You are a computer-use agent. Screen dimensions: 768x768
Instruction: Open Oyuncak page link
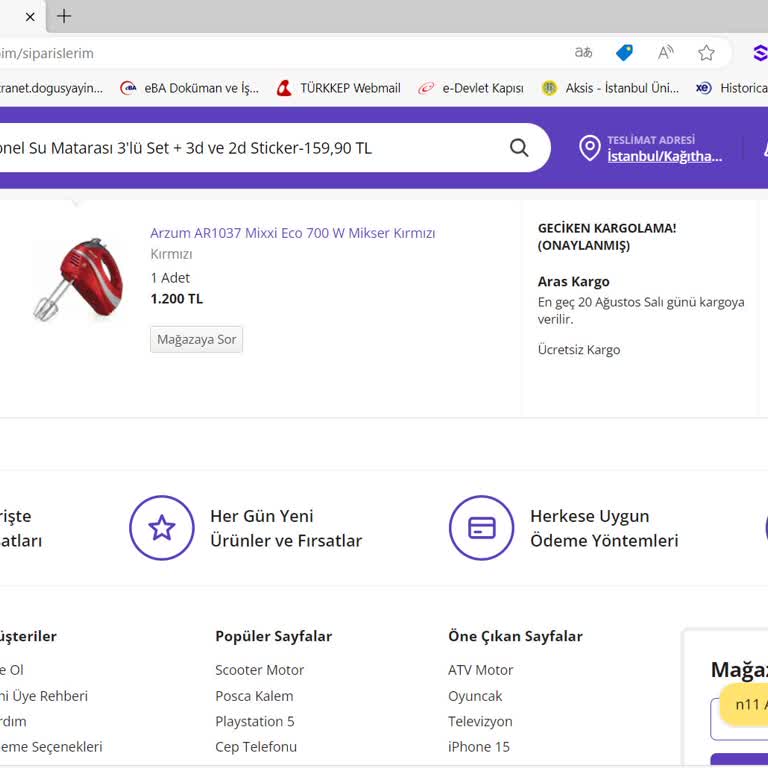point(475,696)
